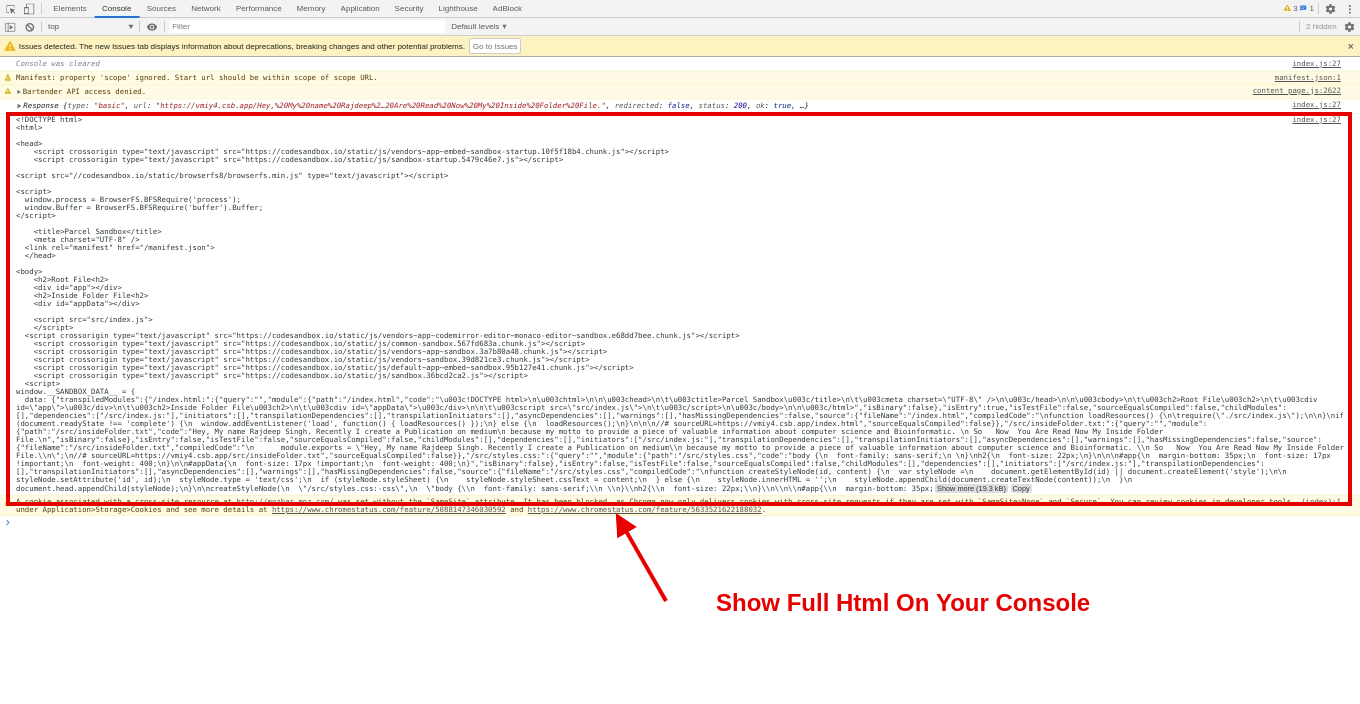The height and width of the screenshot is (704, 1360).
Task: Expand the Response object log entry
Action: (x=18, y=104)
